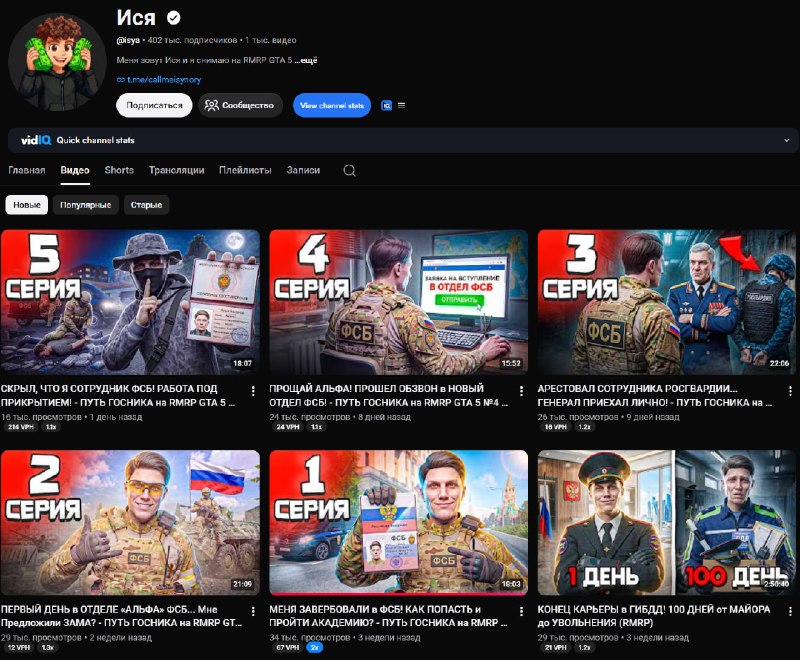Switch to the Записи tab
The image size is (800, 660).
303,170
